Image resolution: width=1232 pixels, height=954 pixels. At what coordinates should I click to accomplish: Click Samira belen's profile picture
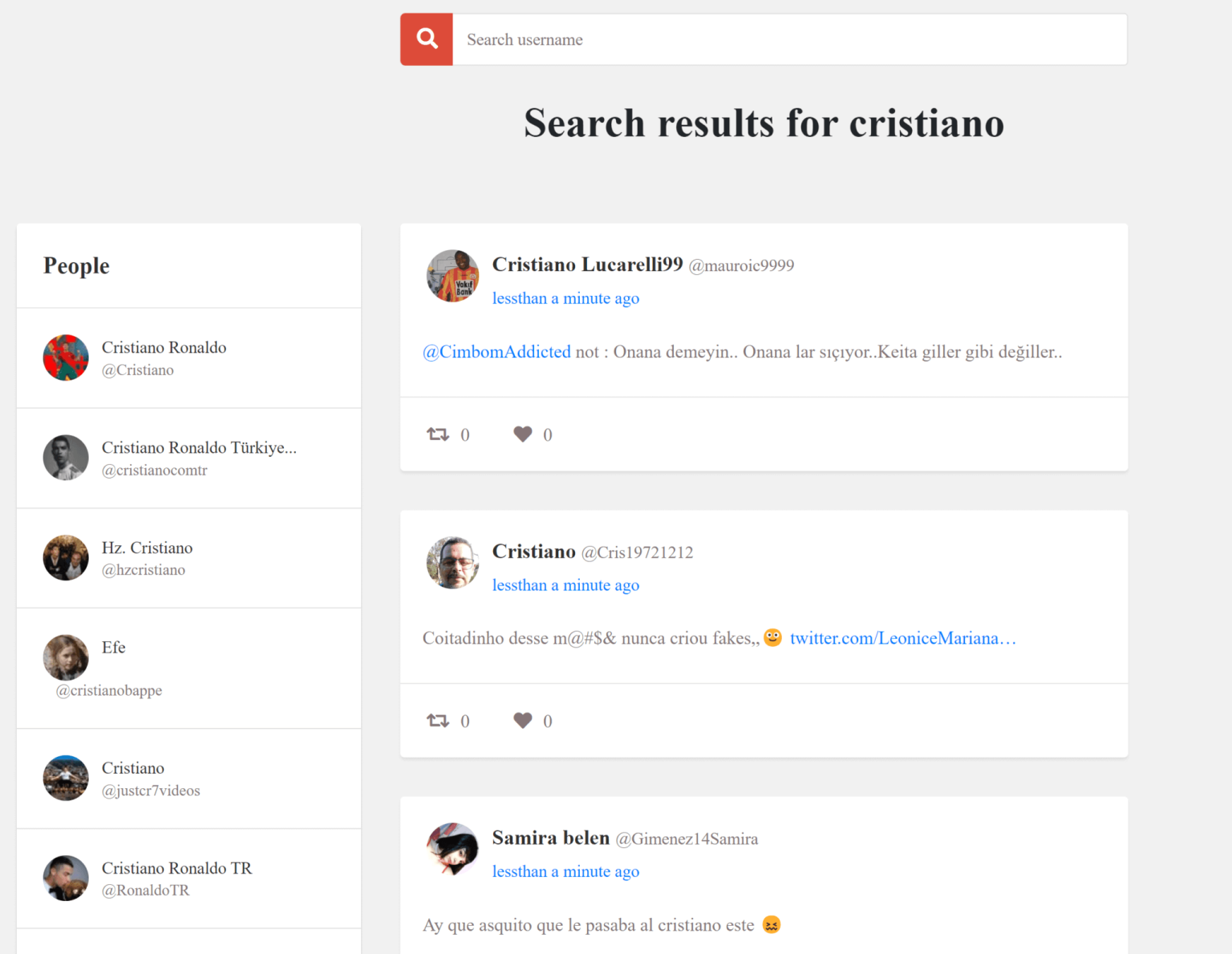click(452, 848)
